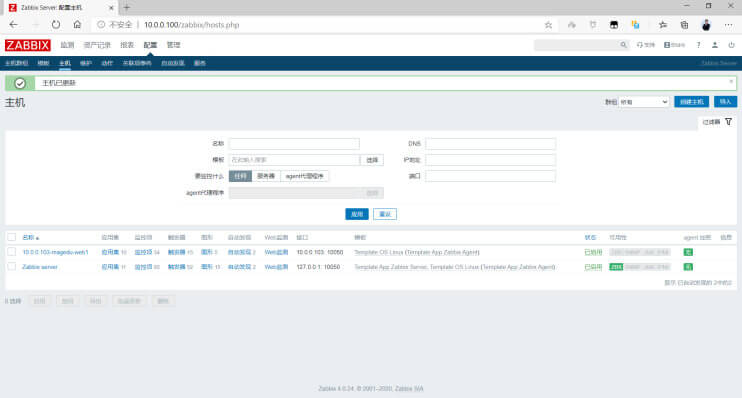Click the search magnifier in Zabbix header
The width and height of the screenshot is (742, 398).
623,45
